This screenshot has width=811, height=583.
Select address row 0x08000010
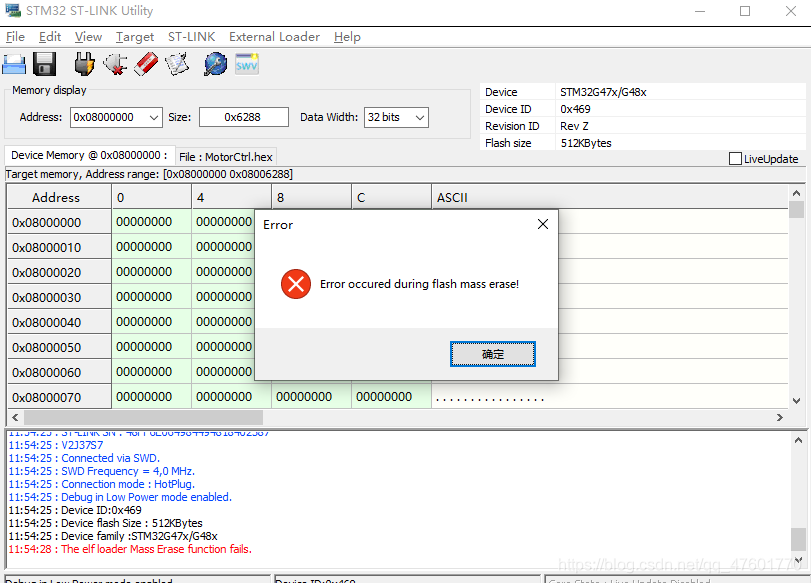(59, 247)
